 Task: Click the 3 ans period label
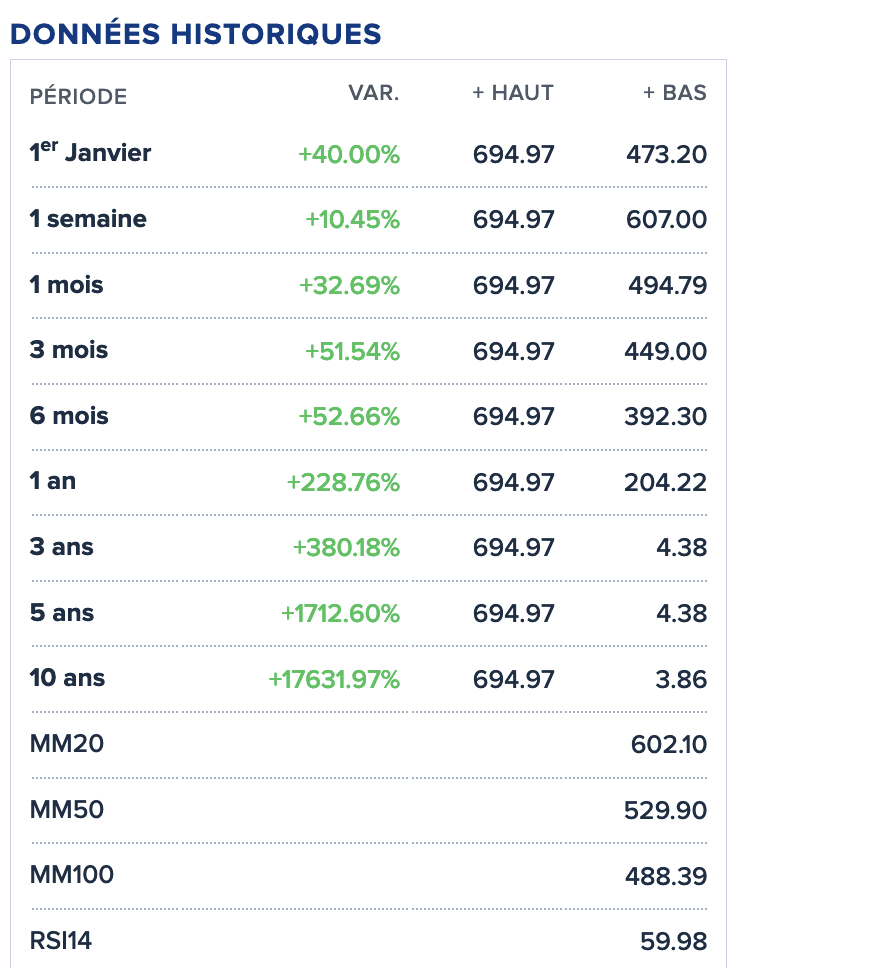(x=62, y=547)
